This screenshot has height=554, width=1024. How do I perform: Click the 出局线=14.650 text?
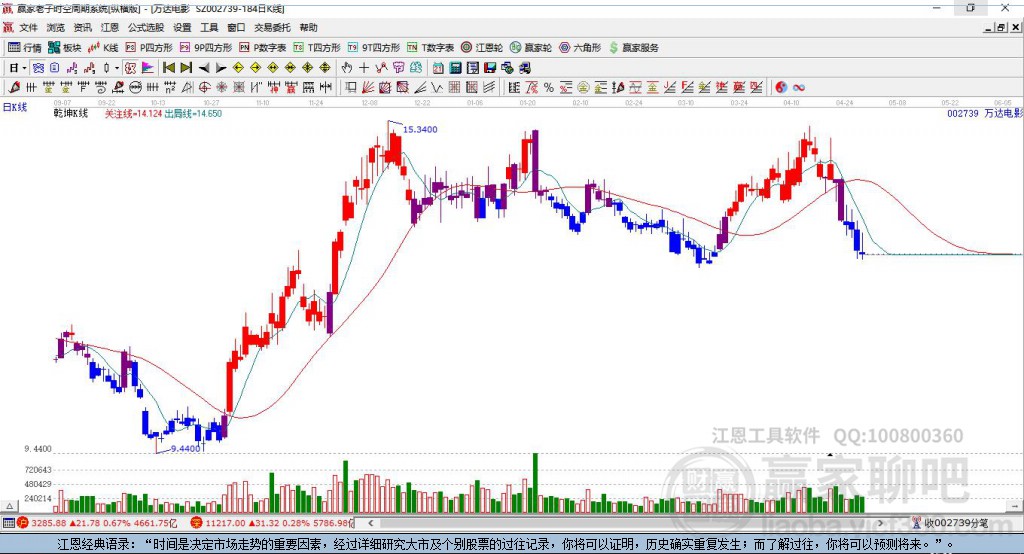point(193,113)
